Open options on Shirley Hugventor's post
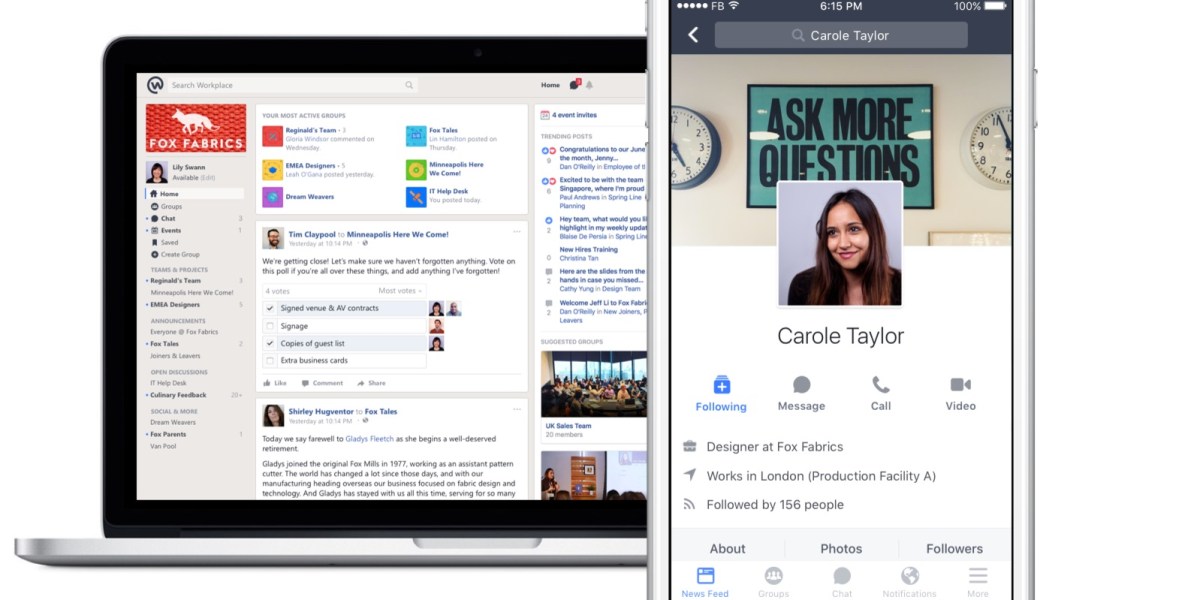This screenshot has width=1200, height=600. pyautogui.click(x=517, y=409)
